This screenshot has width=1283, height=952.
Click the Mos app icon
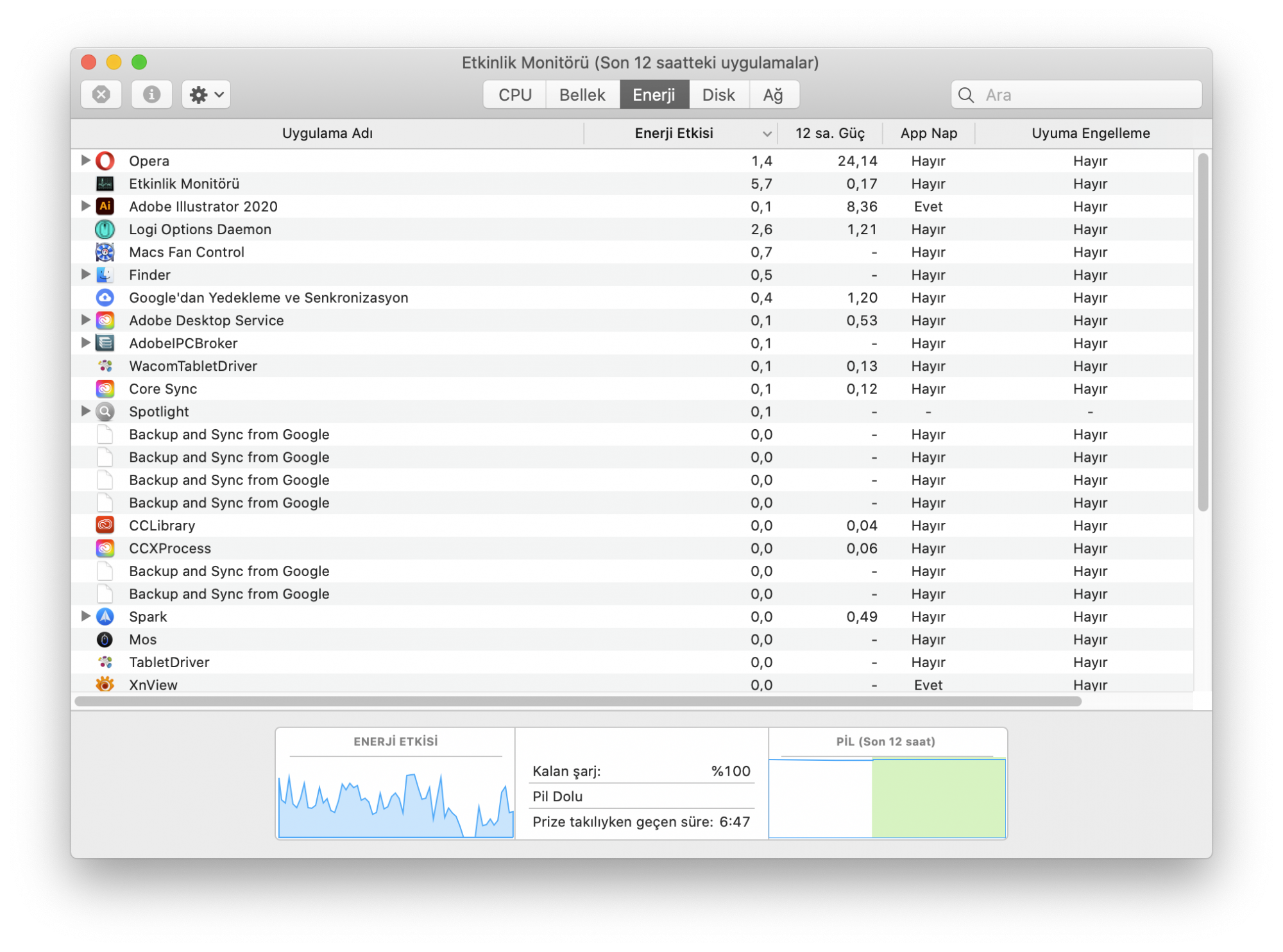[105, 640]
